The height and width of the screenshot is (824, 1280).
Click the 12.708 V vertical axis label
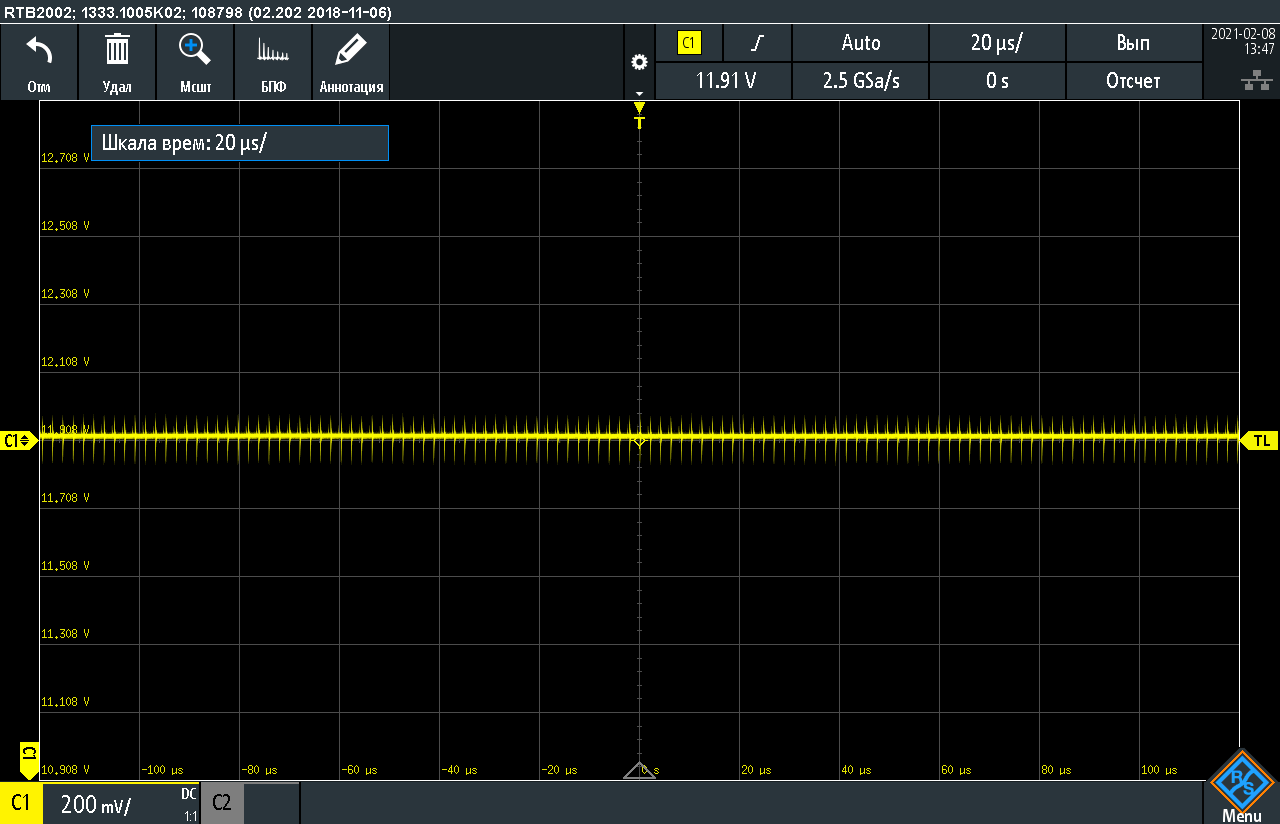pyautogui.click(x=65, y=157)
